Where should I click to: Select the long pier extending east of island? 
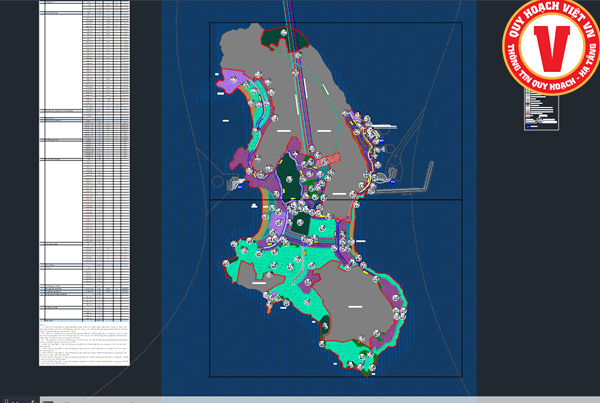406,182
